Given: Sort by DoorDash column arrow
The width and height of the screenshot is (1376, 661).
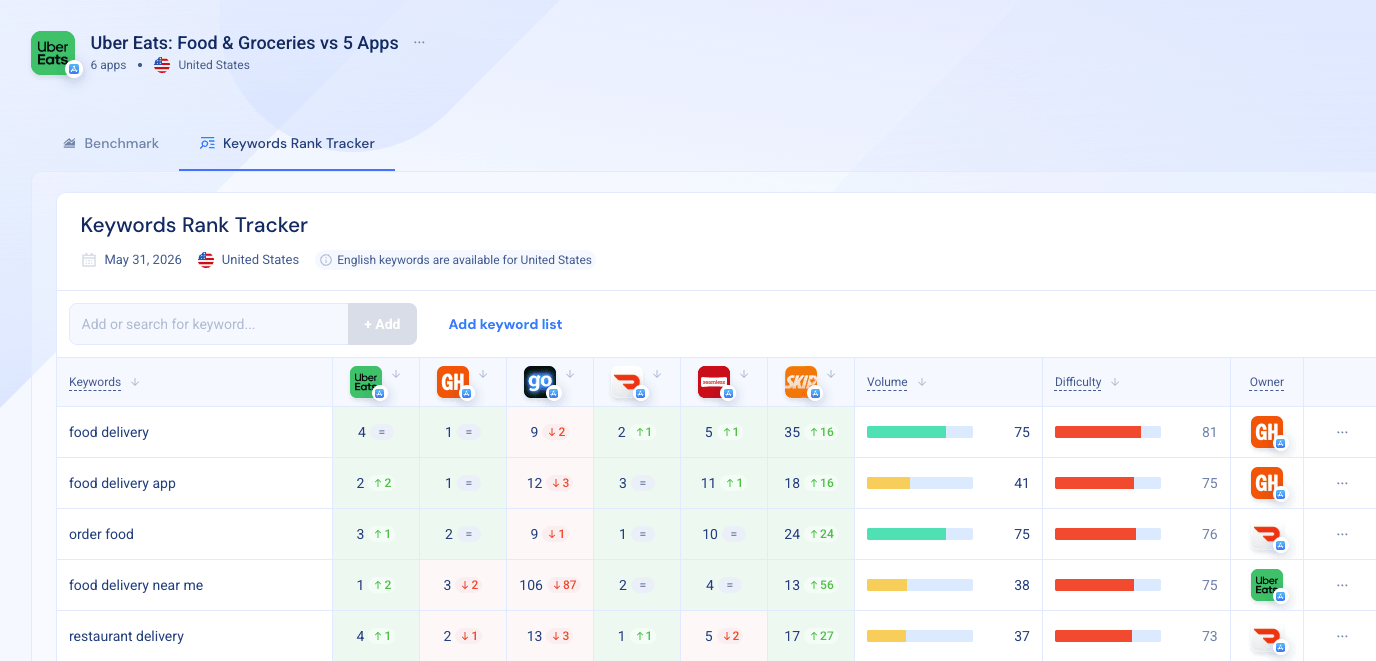Looking at the screenshot, I should [x=657, y=374].
